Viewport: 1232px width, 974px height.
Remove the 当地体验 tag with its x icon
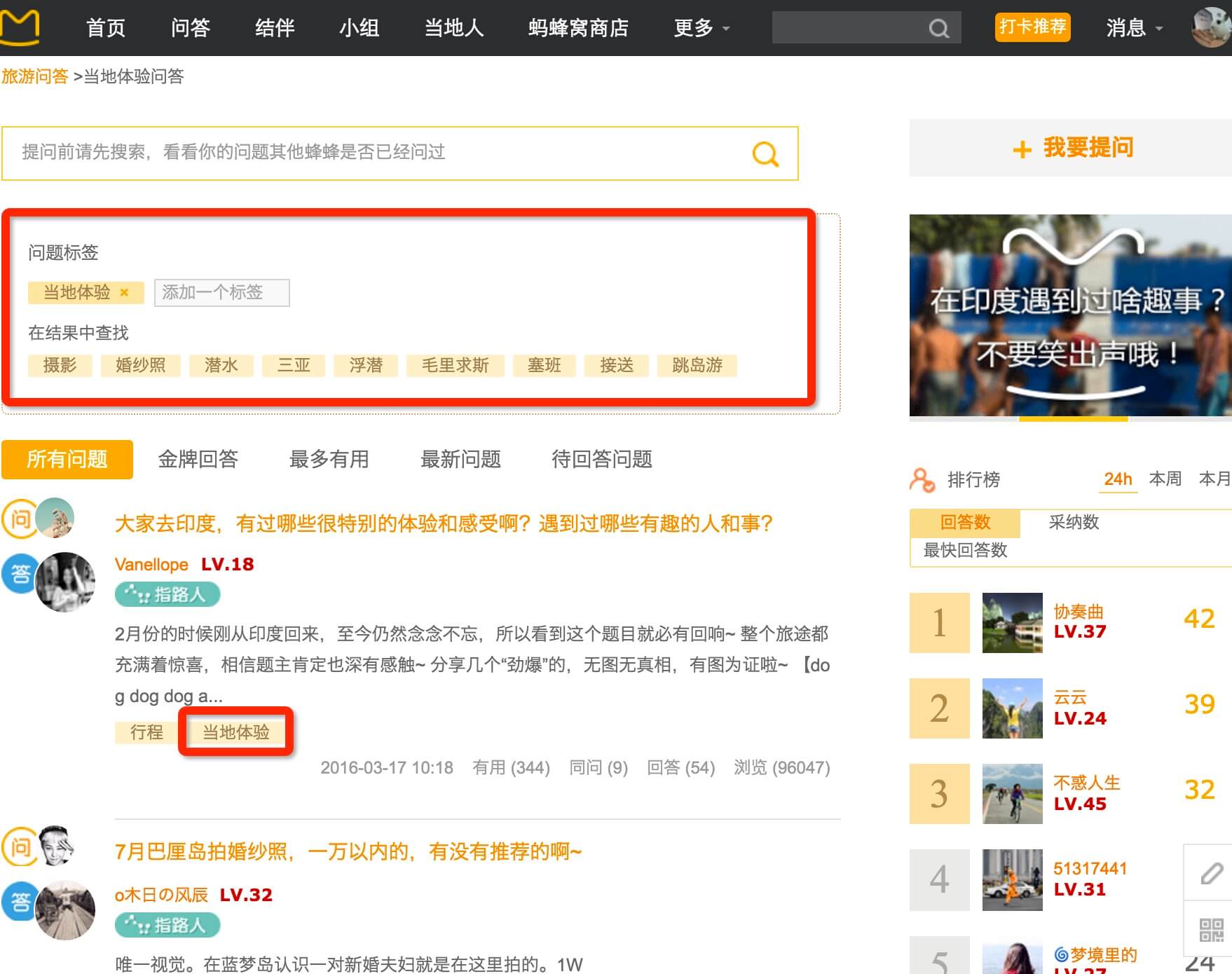point(124,292)
